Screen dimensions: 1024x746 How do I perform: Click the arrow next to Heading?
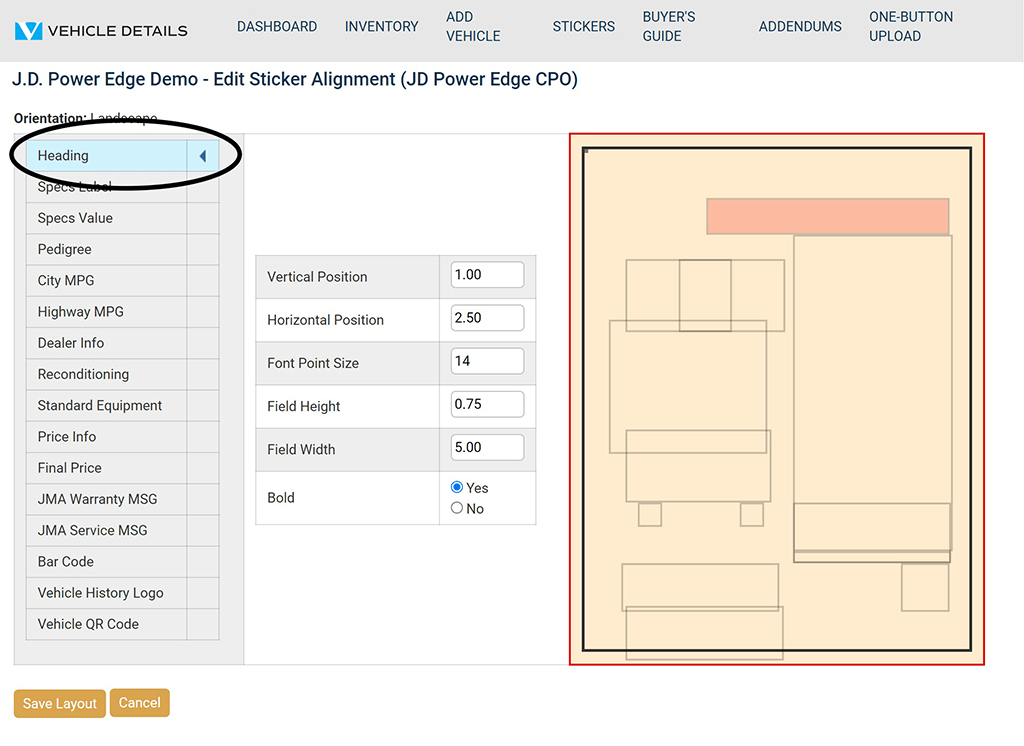[202, 156]
